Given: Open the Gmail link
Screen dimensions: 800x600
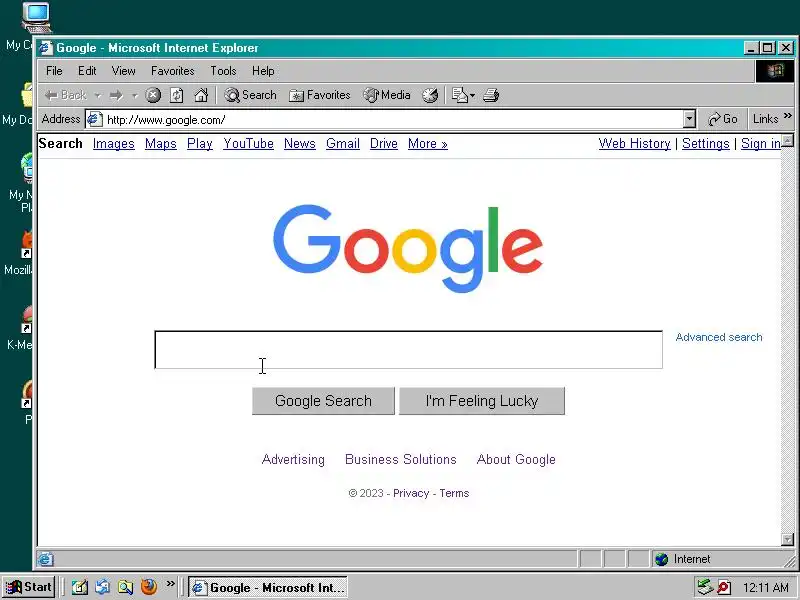Looking at the screenshot, I should point(343,144).
